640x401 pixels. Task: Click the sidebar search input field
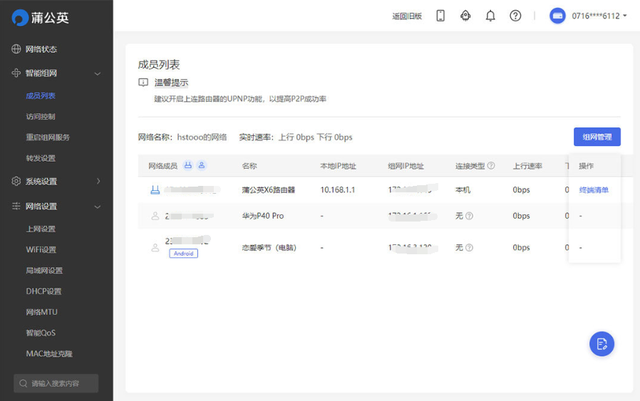pyautogui.click(x=60, y=383)
